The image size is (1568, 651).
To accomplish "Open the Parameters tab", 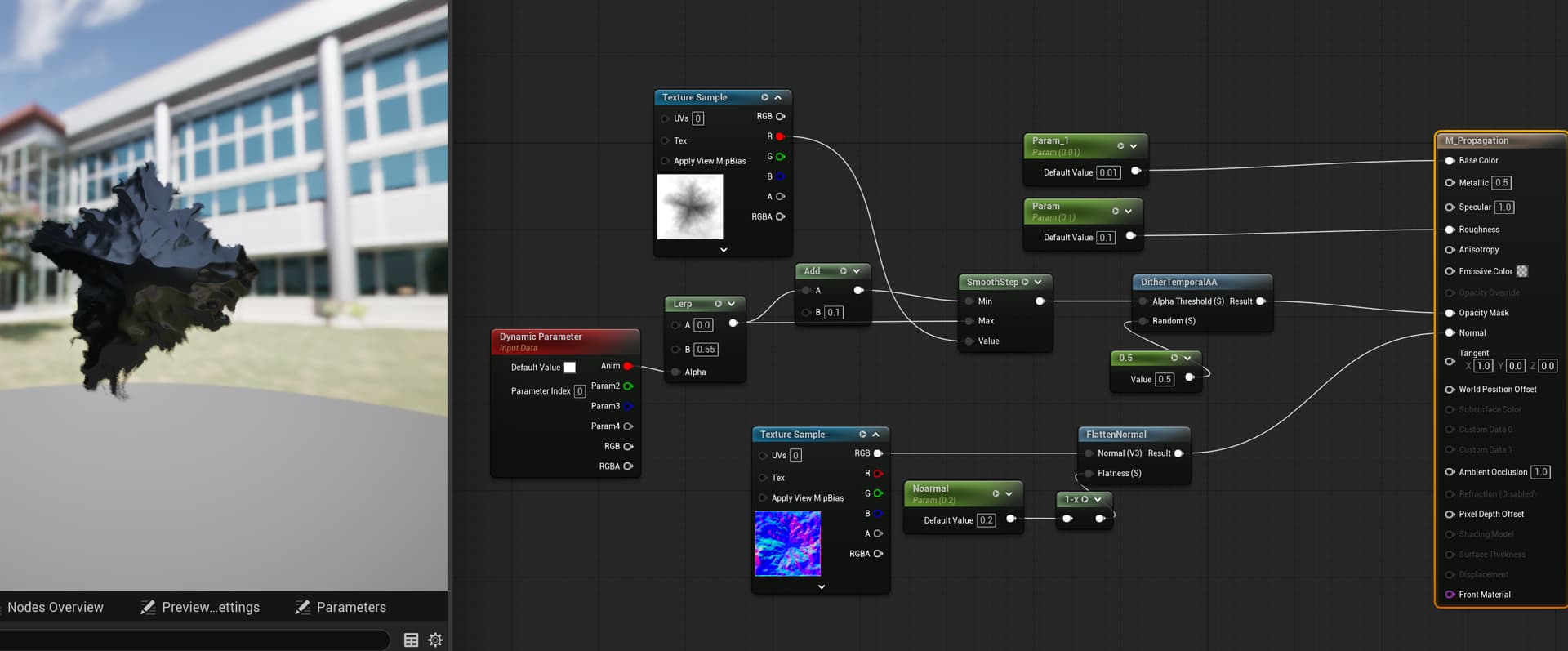I will pos(350,607).
